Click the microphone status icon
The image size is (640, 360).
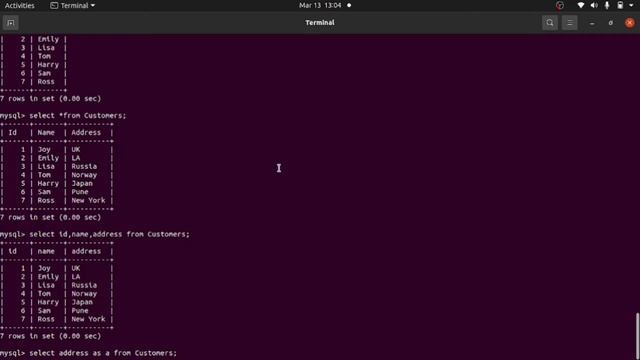click(x=607, y=5)
